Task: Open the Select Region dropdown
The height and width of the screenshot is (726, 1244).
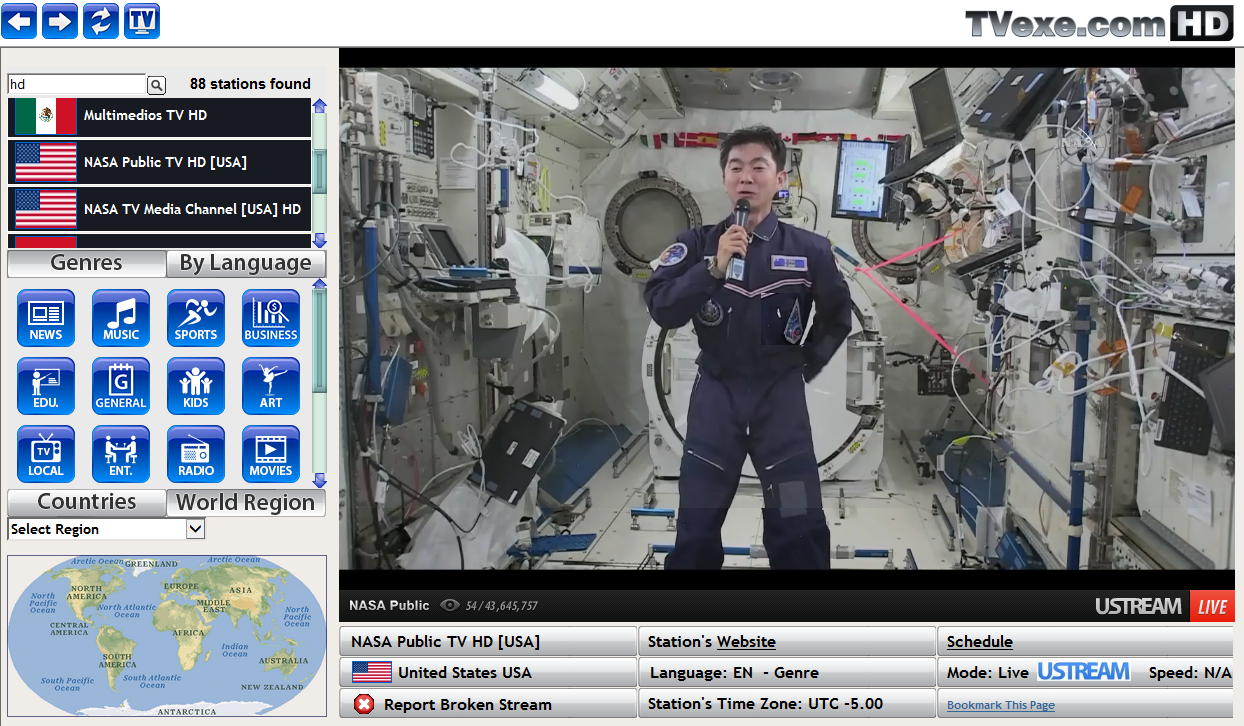Action: point(106,529)
